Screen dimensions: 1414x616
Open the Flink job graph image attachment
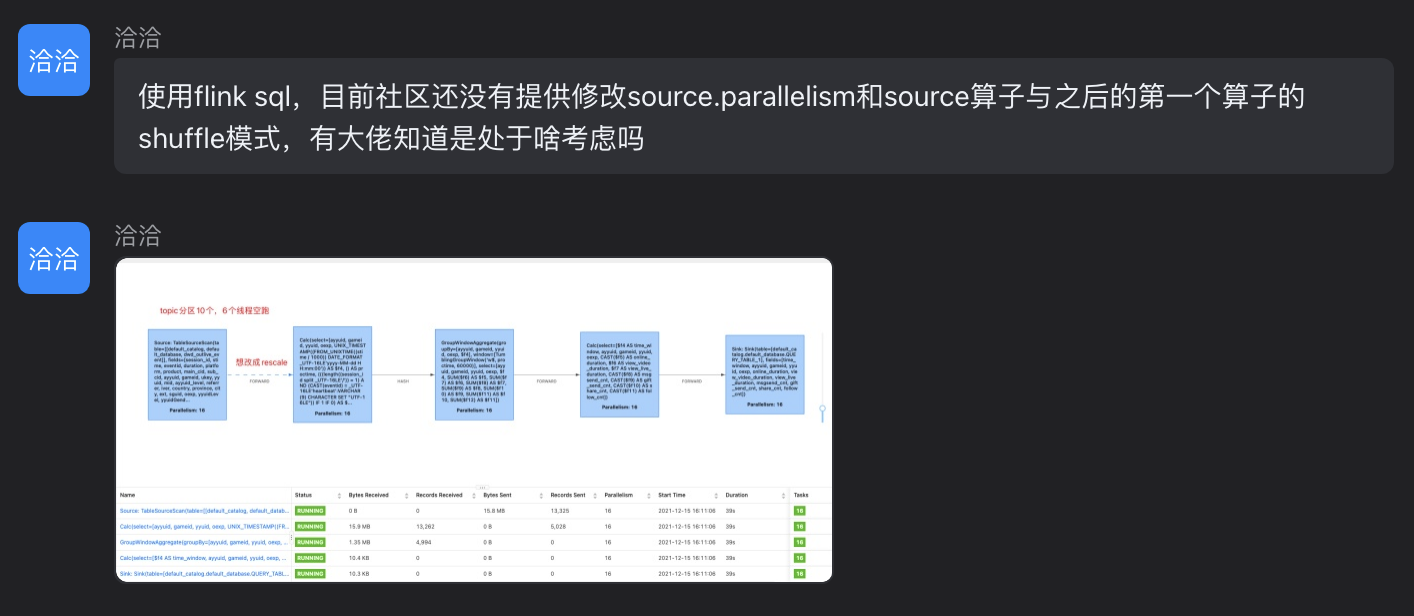[474, 420]
